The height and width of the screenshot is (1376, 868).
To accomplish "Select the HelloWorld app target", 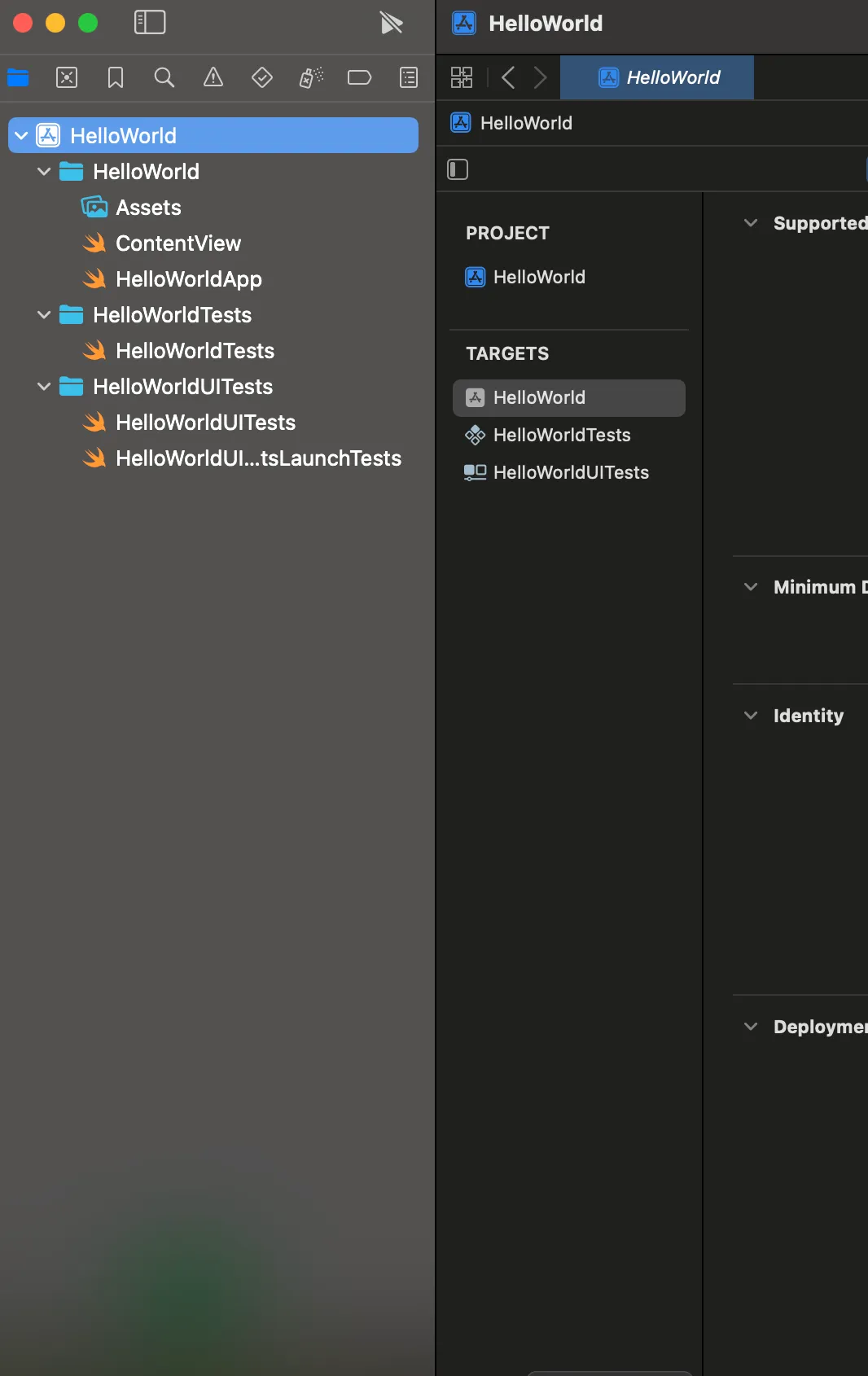I will tap(569, 397).
